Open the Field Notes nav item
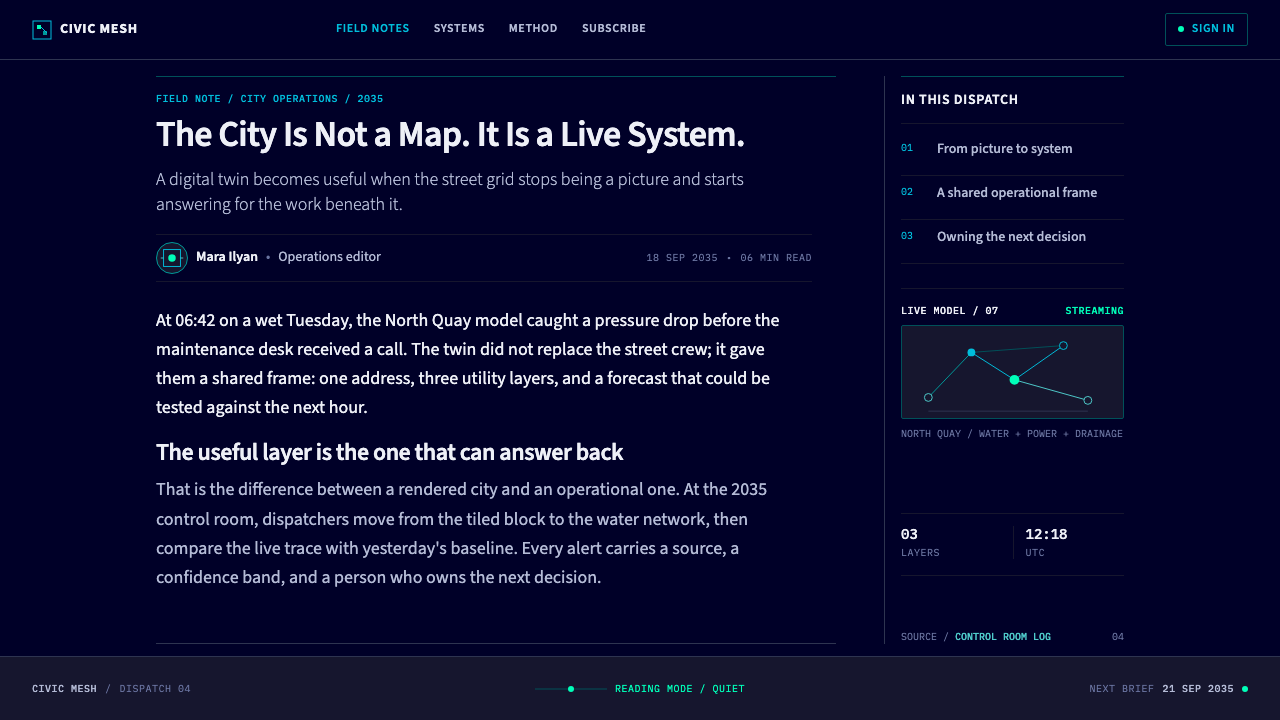The width and height of the screenshot is (1280, 720). 373,29
